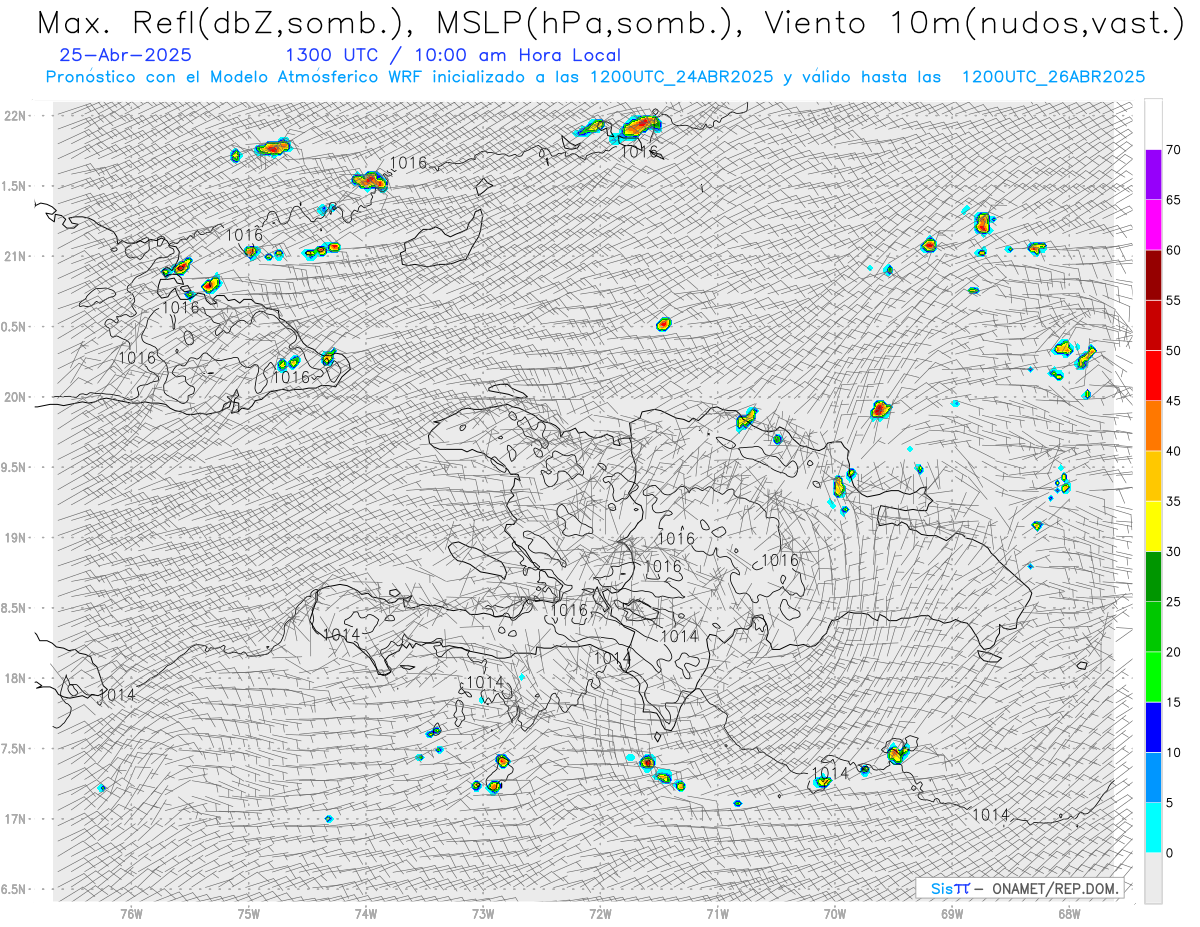Click the magenta 60–65 dBZ legend band
Image resolution: width=1200 pixels, height=927 pixels.
1153,225
